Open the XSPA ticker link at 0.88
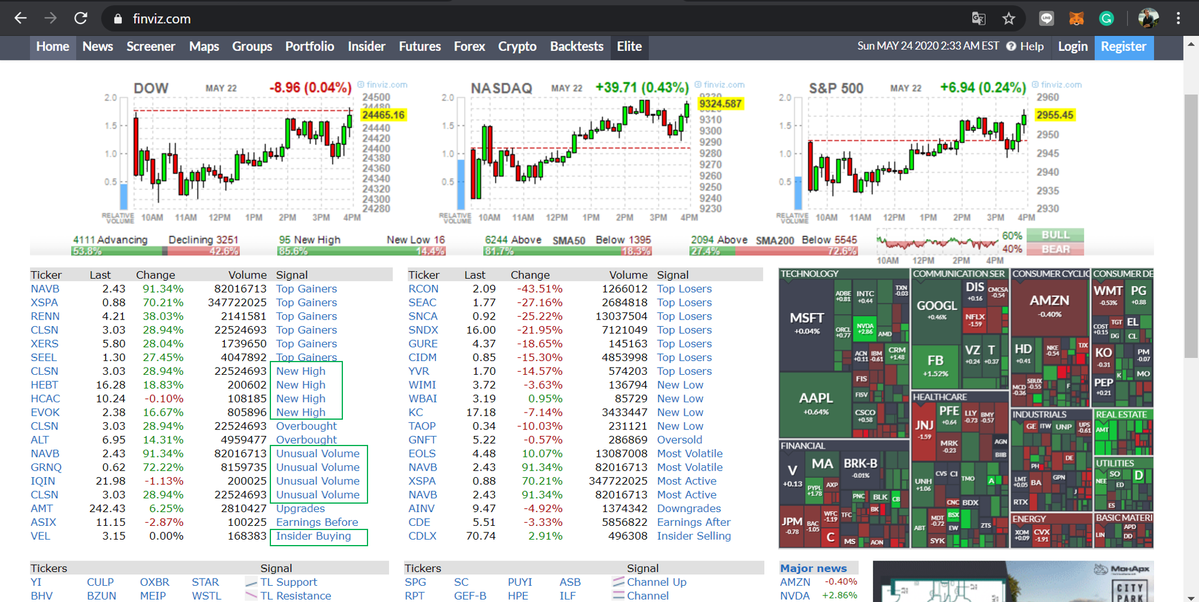 point(44,303)
